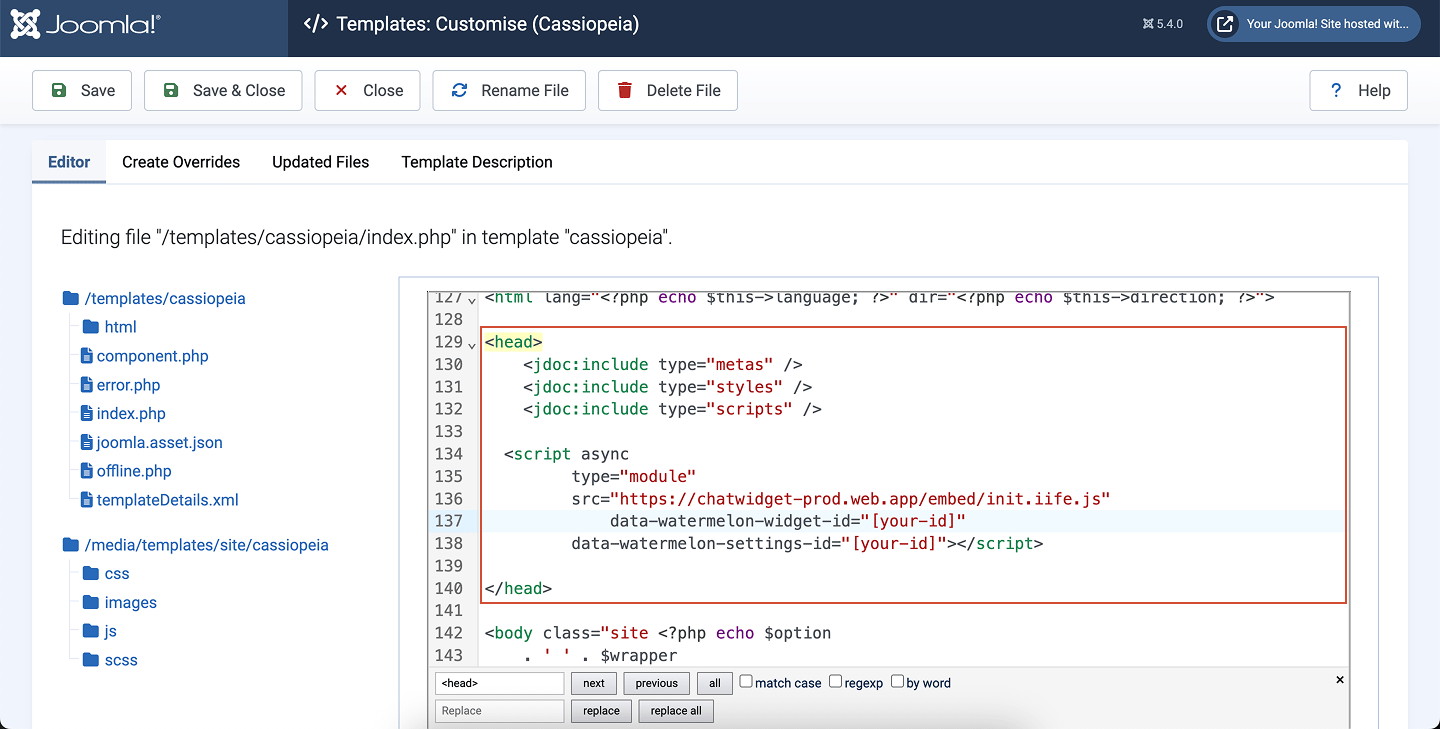This screenshot has height=729, width=1440.
Task: Click the Templates: Customise (Cassiopeia) title
Action: (487, 24)
